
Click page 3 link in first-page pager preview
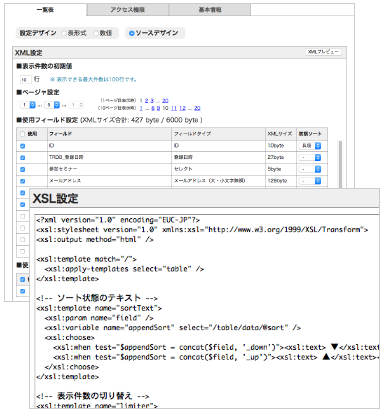[152, 100]
